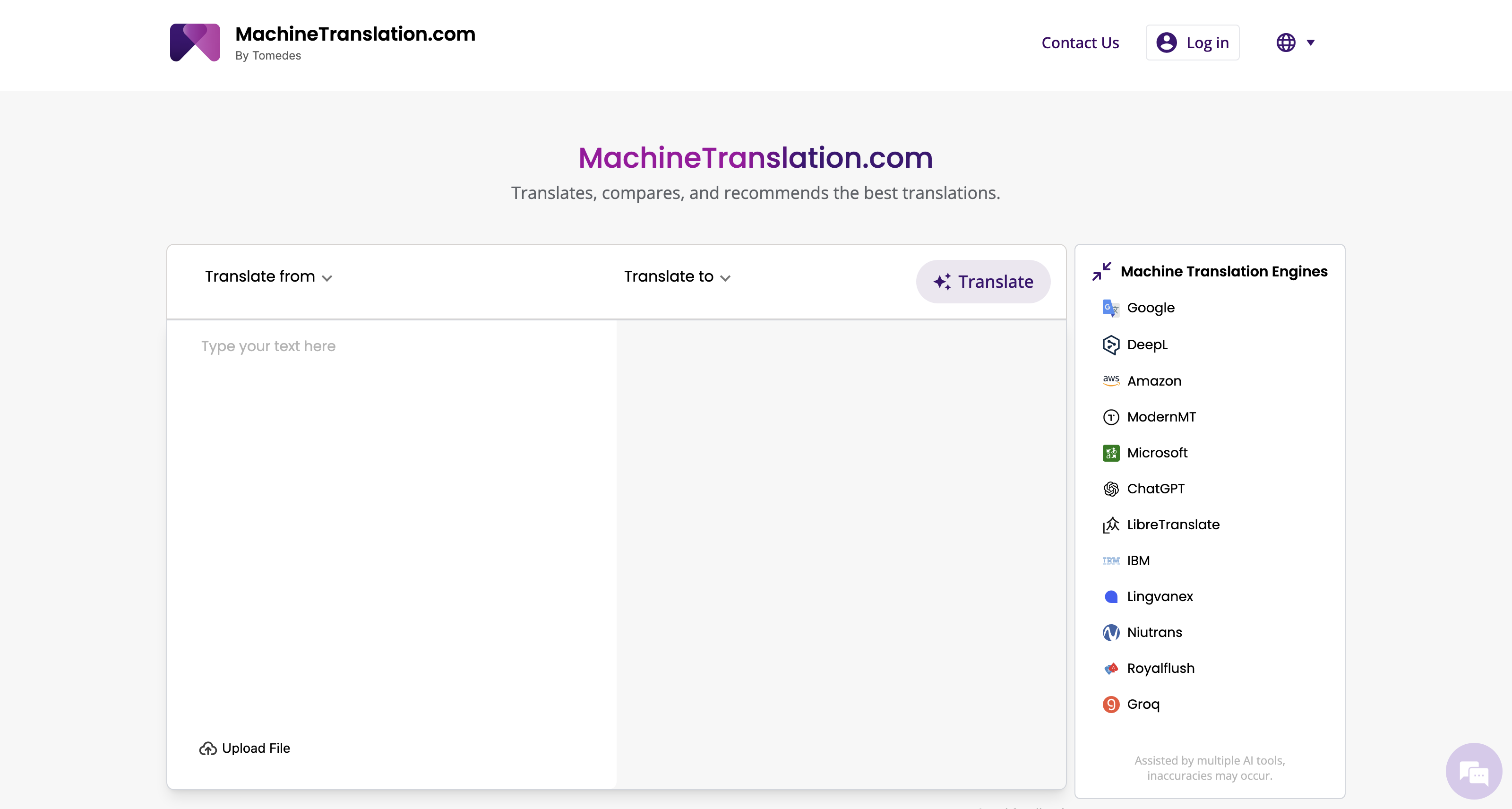The height and width of the screenshot is (809, 1512).
Task: Click the MachineTranslation.com logo icon
Action: [195, 42]
